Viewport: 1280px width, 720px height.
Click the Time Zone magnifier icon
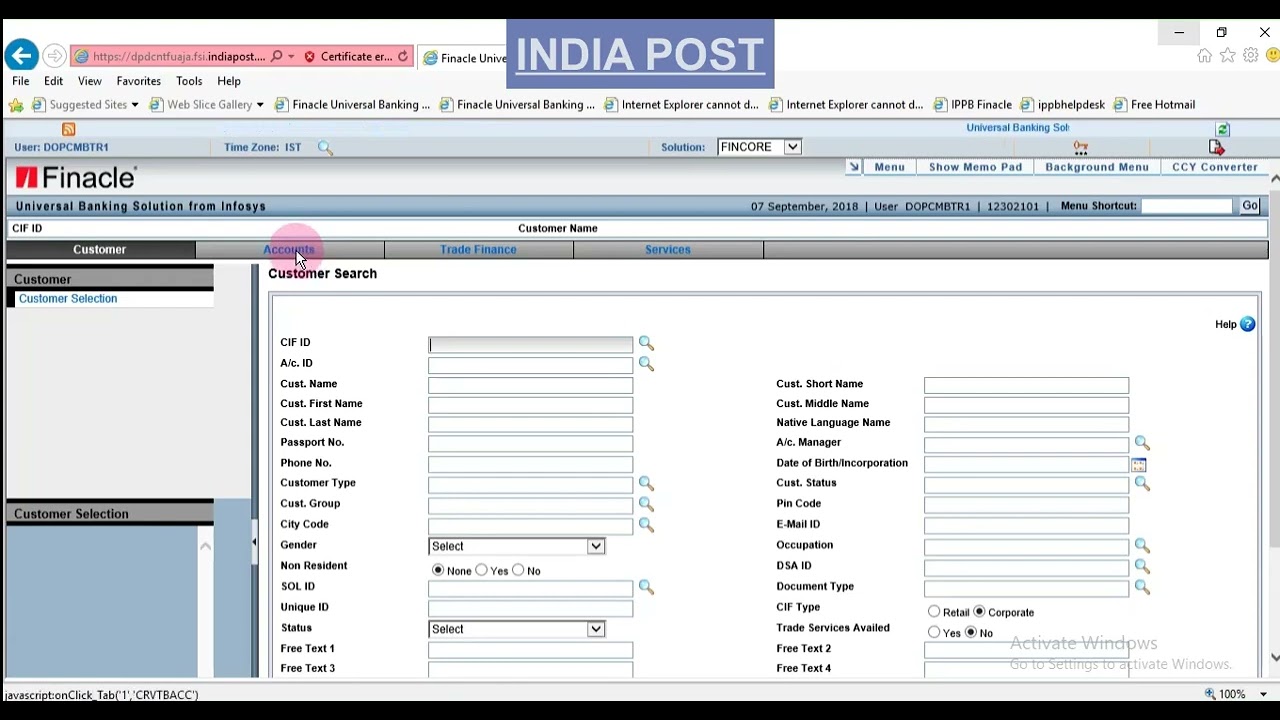coord(325,148)
